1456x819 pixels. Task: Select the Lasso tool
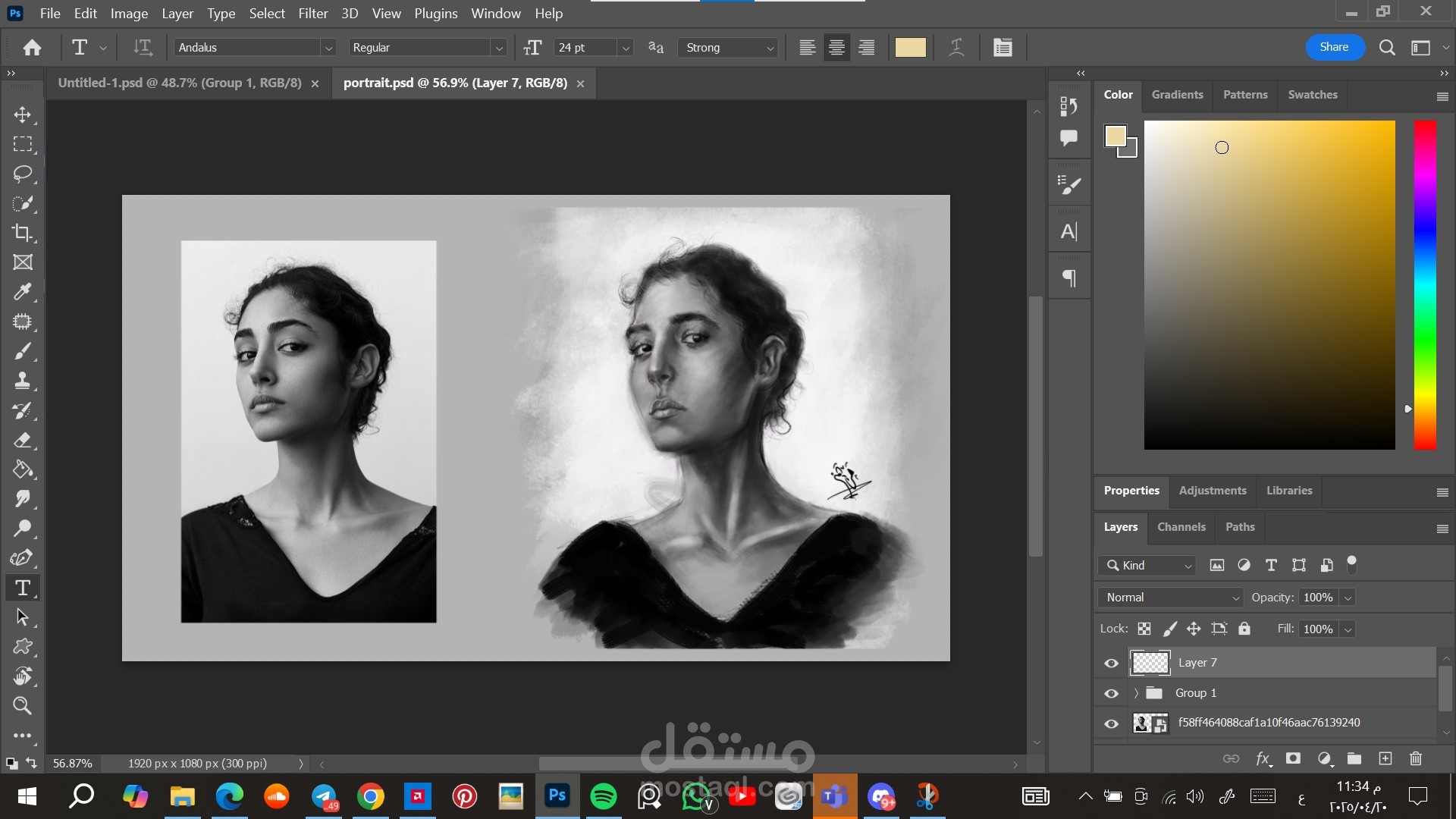(22, 174)
